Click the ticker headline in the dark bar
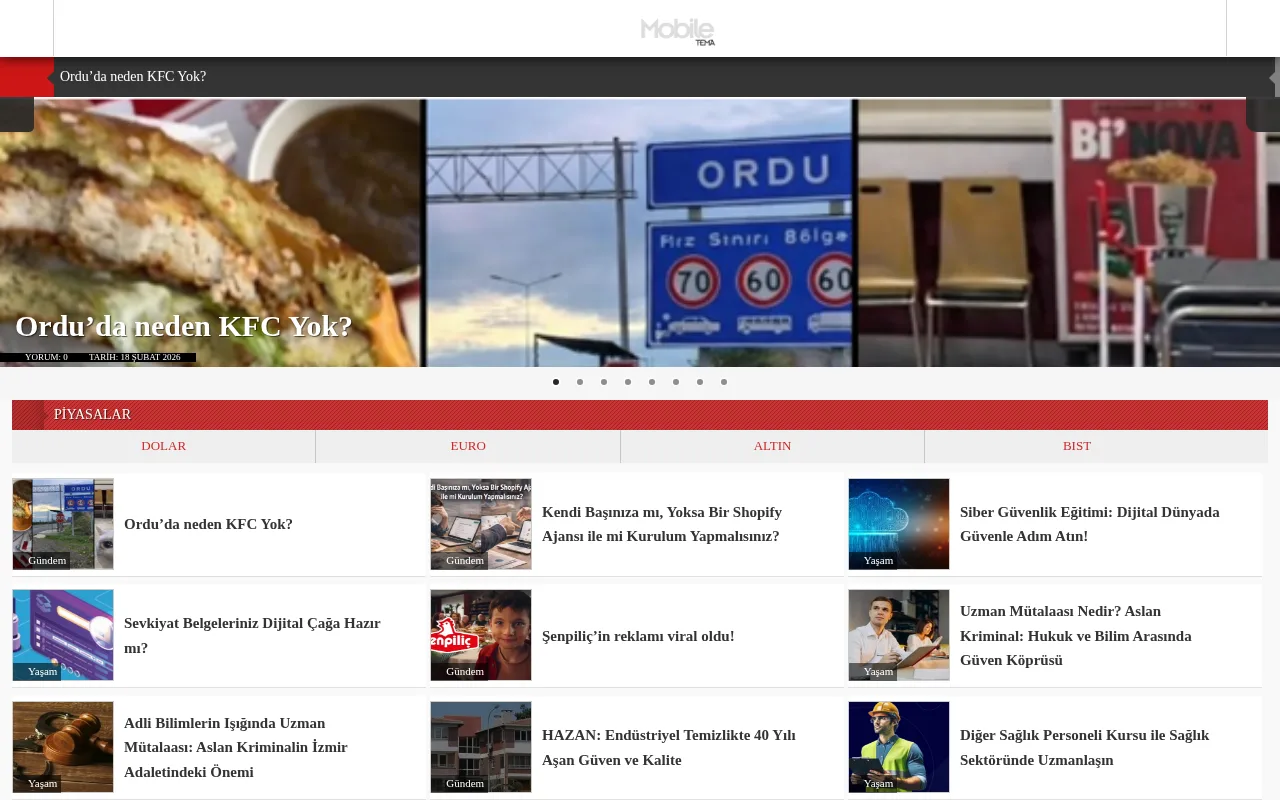This screenshot has height=800, width=1280. (133, 77)
